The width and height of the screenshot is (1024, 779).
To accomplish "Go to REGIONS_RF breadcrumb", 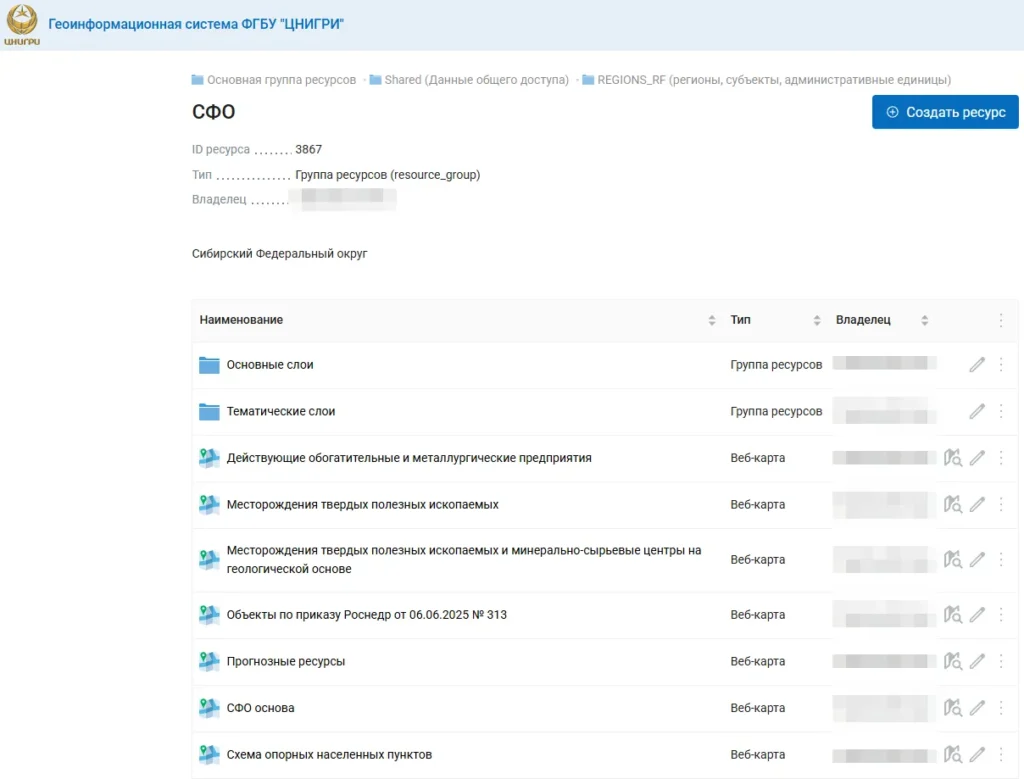I will click(x=767, y=80).
